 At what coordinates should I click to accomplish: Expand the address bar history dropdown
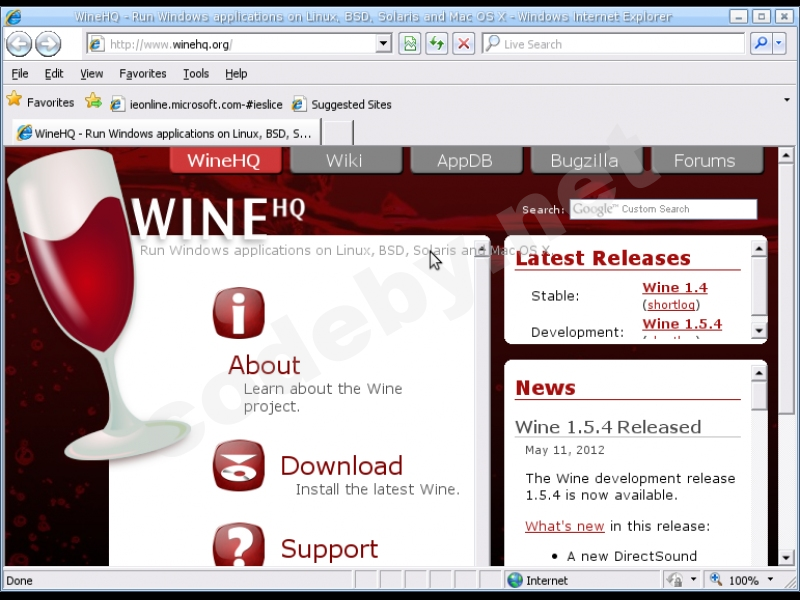(384, 44)
